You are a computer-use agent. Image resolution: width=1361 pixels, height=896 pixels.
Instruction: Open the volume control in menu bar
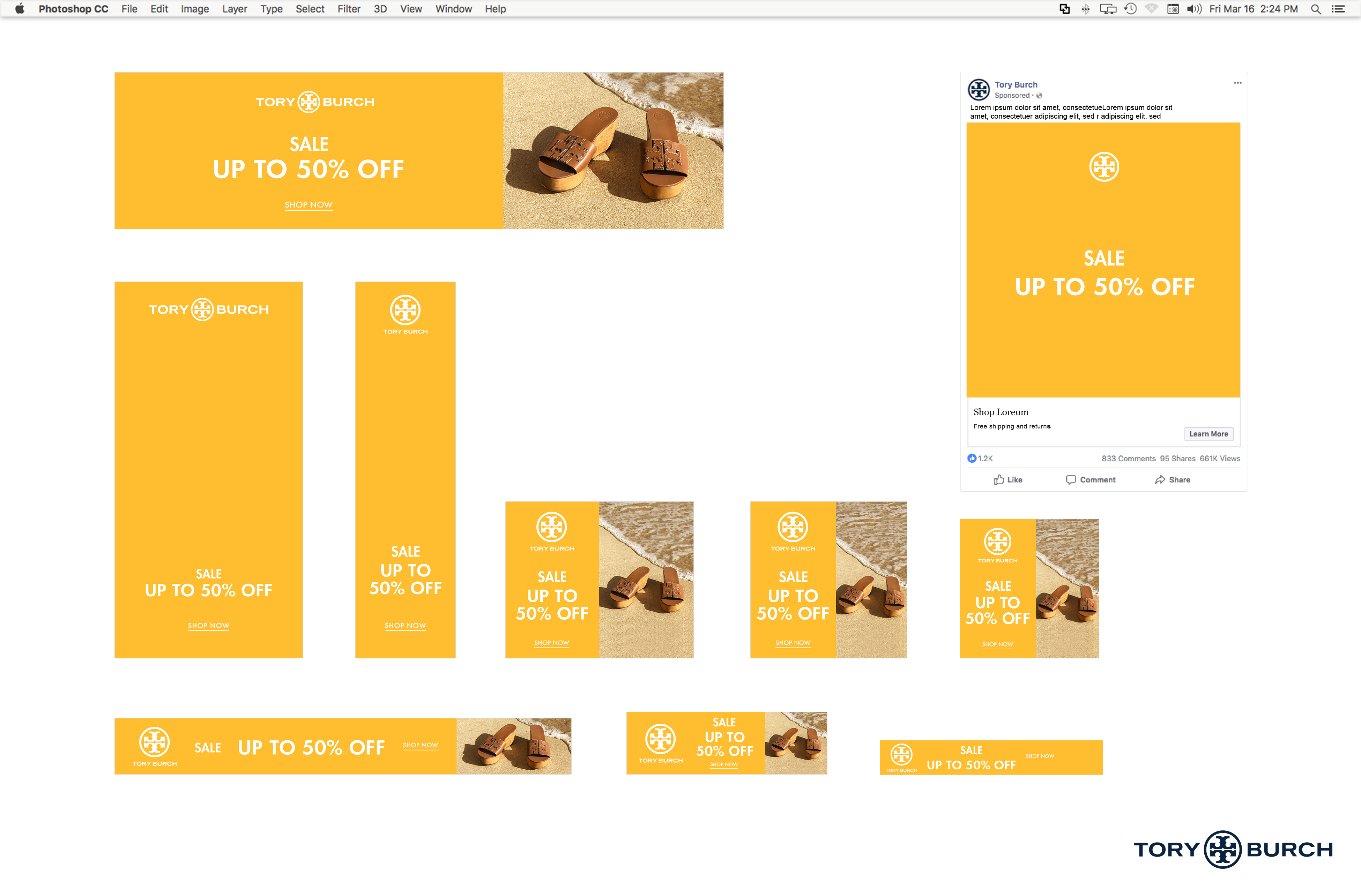click(1194, 9)
